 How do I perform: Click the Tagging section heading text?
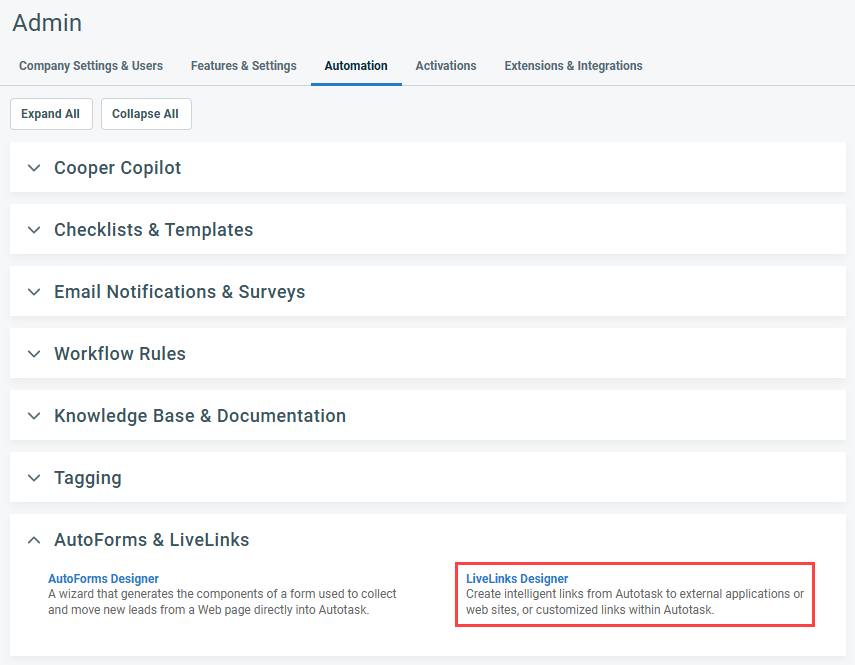click(x=88, y=478)
